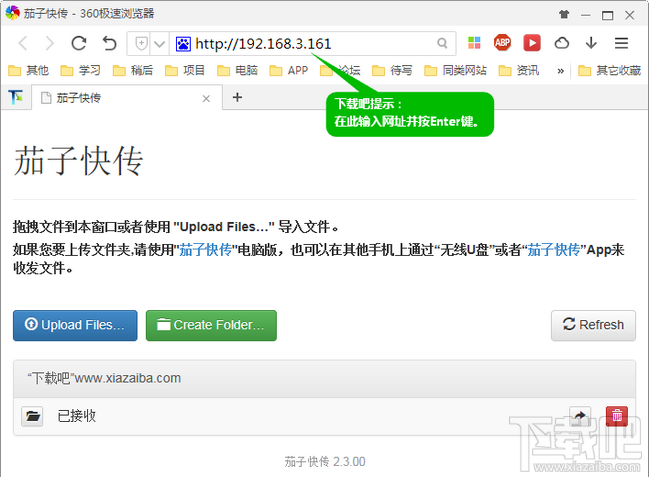649x477 pixels.
Task: Open the APP bookmark folder
Action: (289, 70)
